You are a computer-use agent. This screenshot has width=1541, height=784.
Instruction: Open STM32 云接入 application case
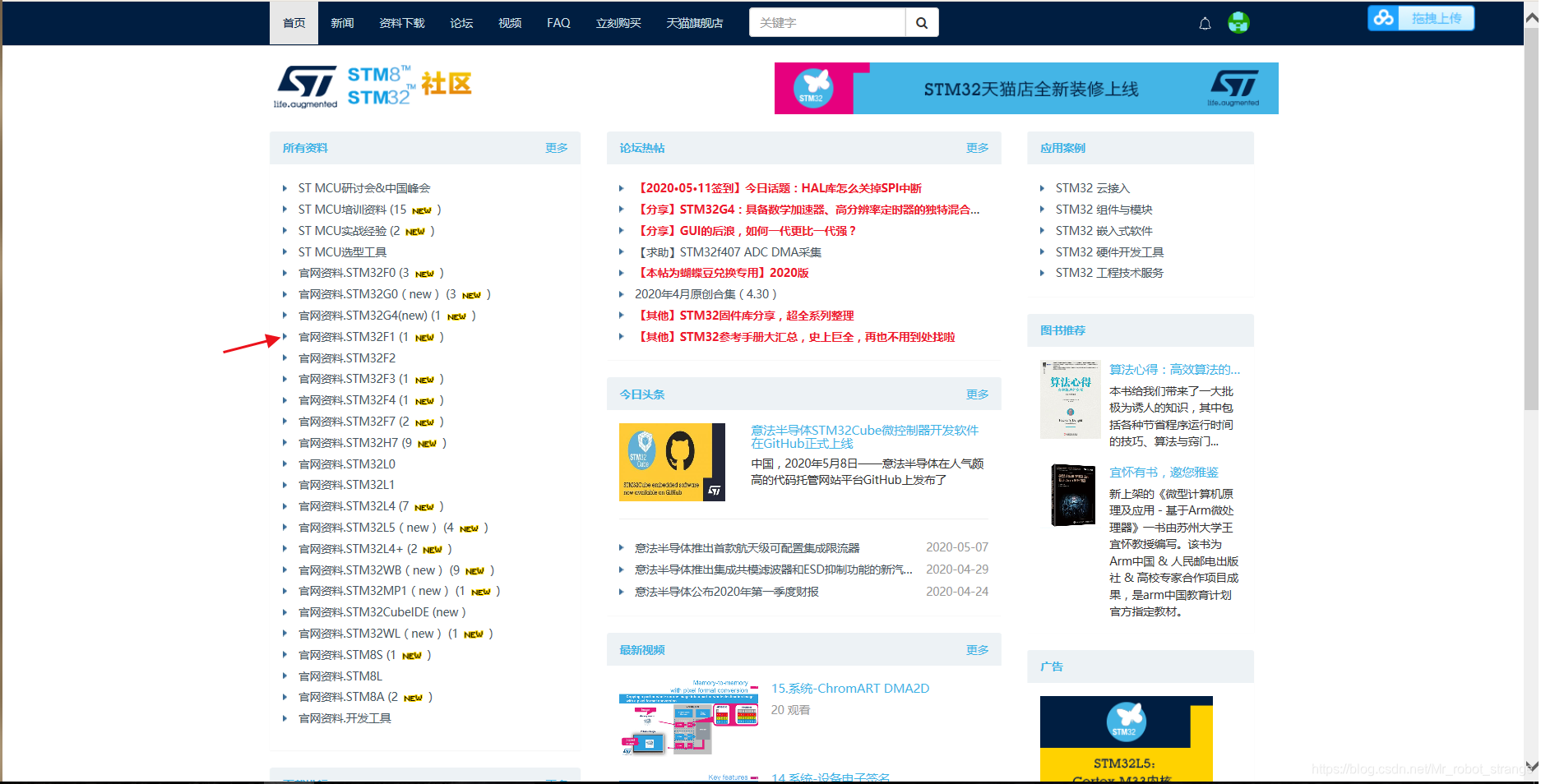(1093, 188)
